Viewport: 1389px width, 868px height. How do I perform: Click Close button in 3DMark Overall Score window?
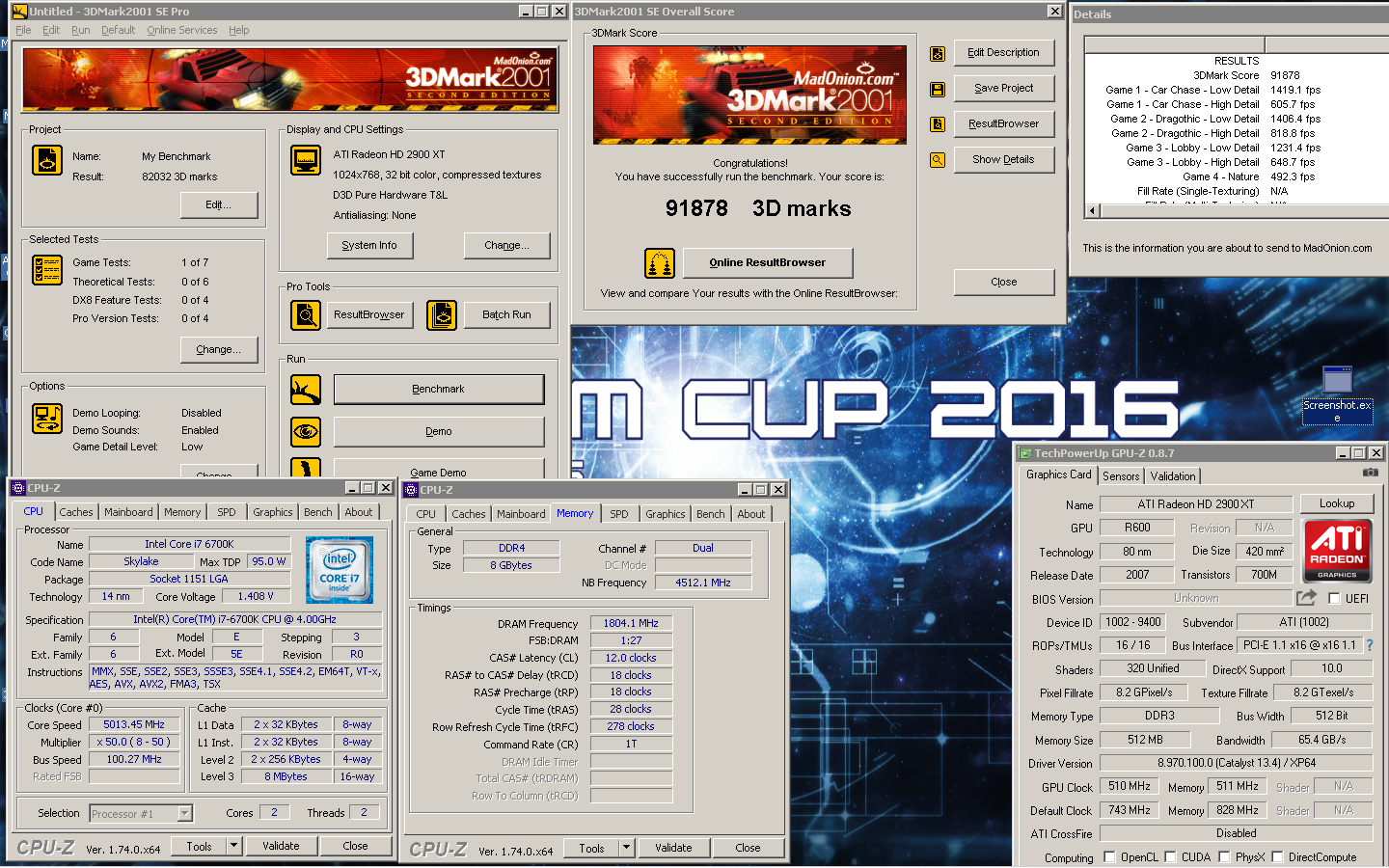point(1004,282)
